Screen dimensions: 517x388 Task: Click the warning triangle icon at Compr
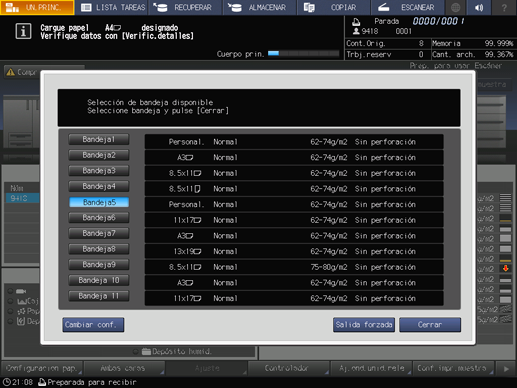[x=11, y=72]
